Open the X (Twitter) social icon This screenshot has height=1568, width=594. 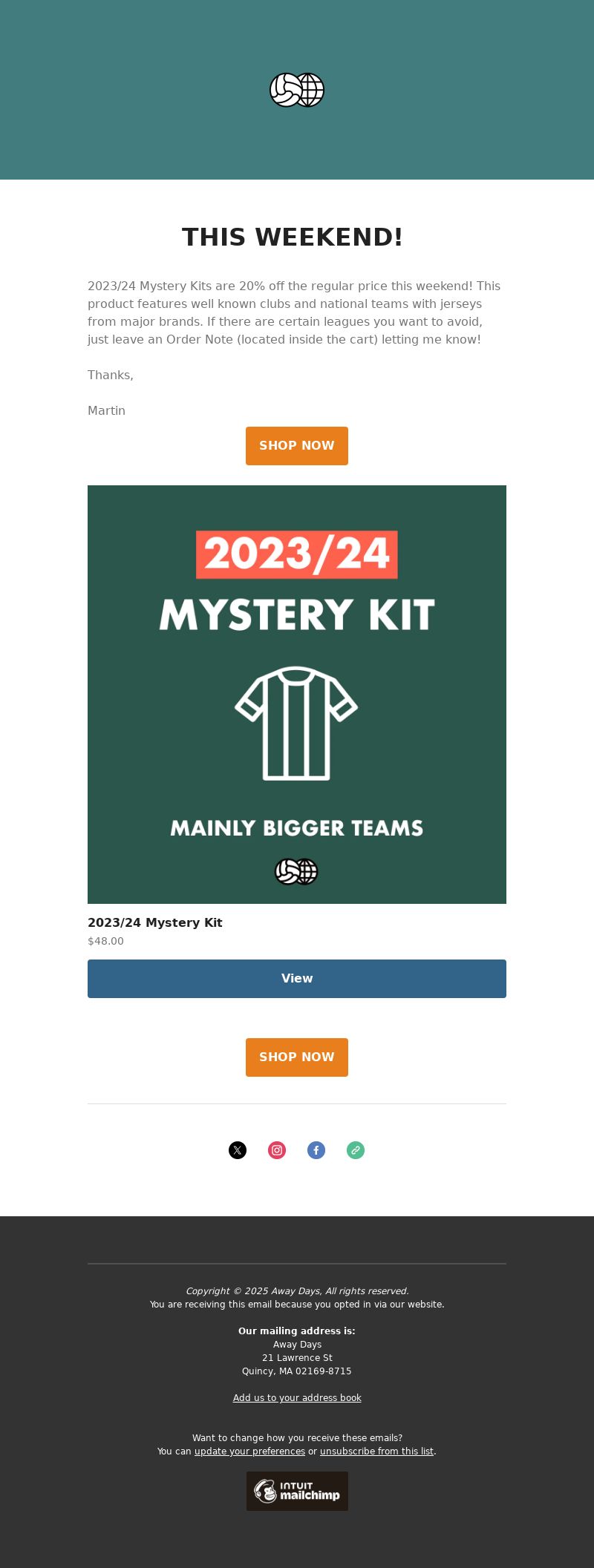pos(238,1150)
